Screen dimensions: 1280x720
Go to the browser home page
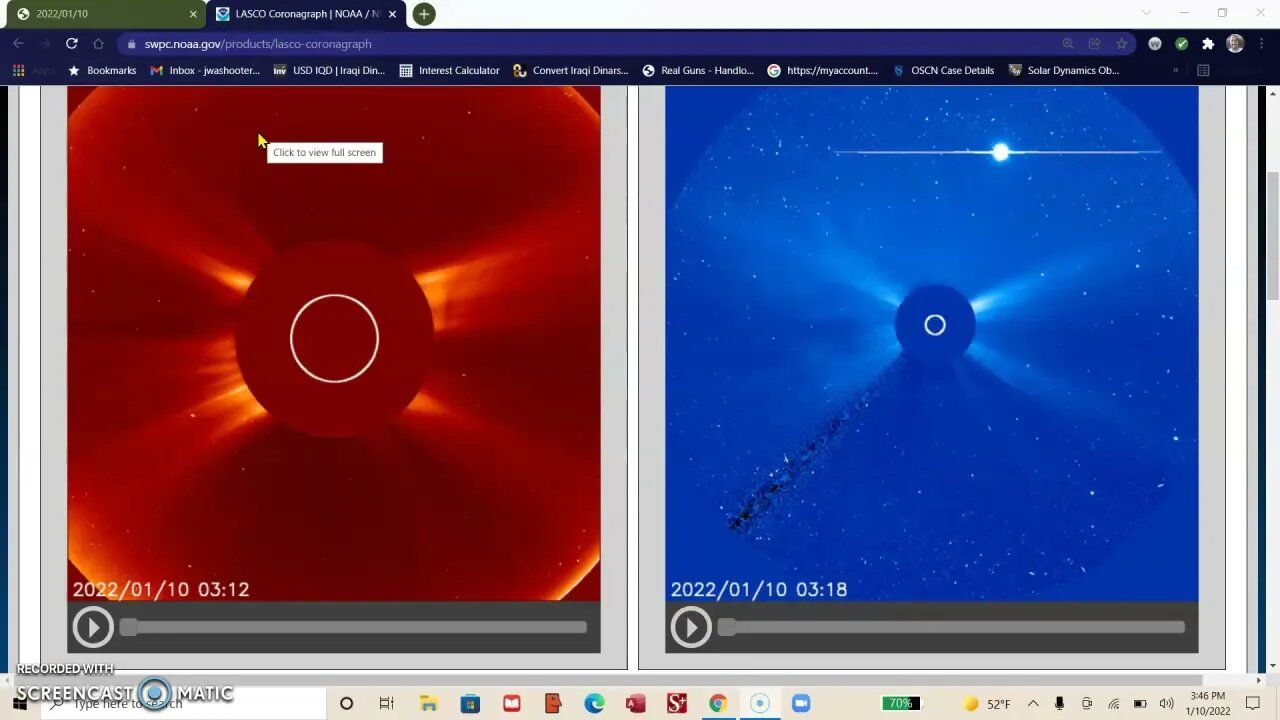click(98, 43)
